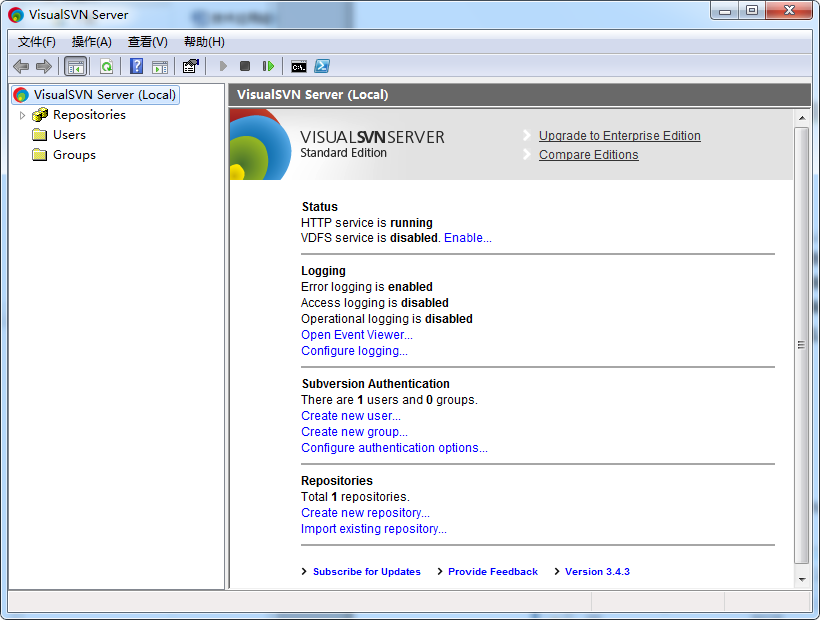
Task: Click Create new user... link
Action: [x=351, y=416]
